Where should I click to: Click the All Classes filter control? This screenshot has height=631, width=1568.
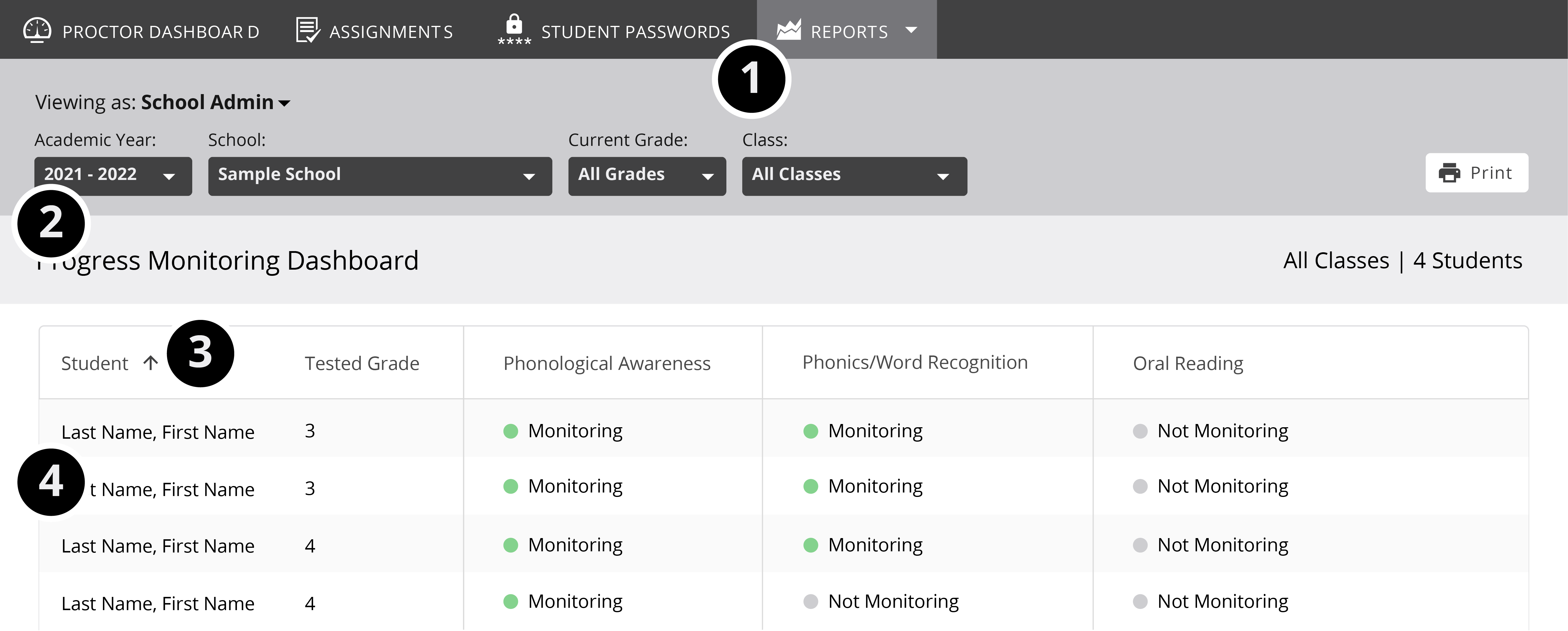(854, 176)
